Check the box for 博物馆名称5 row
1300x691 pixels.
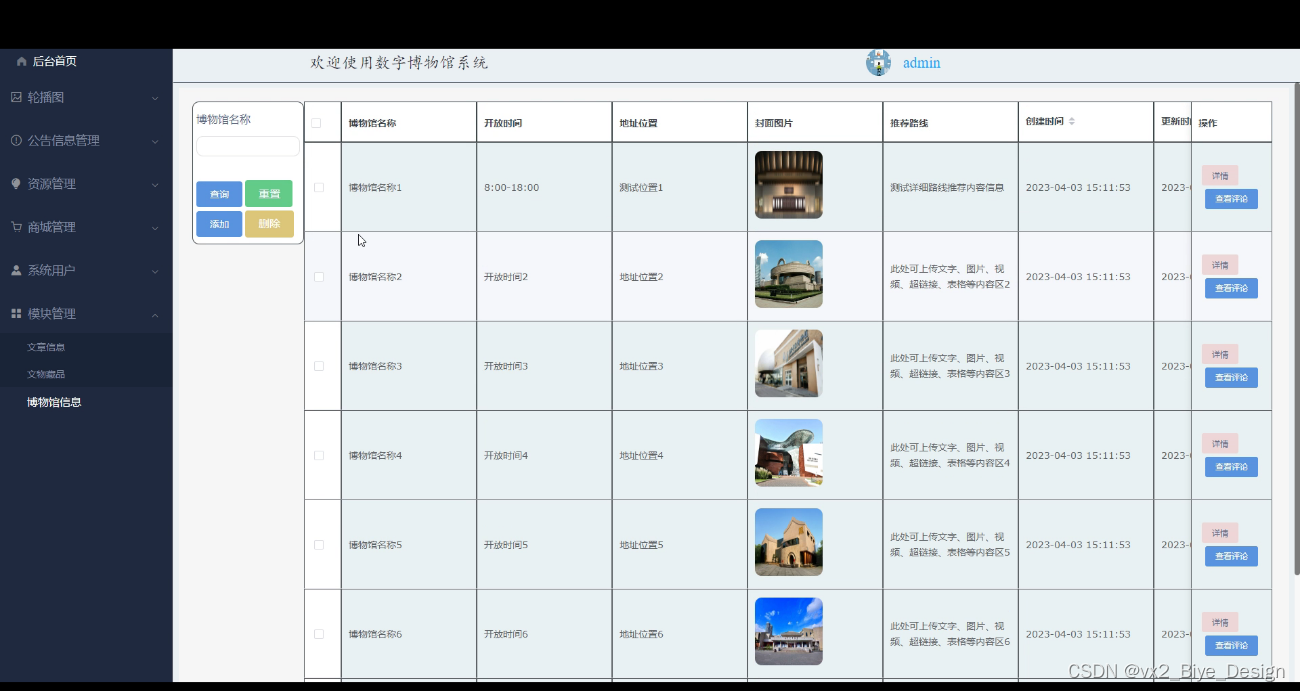(319, 545)
